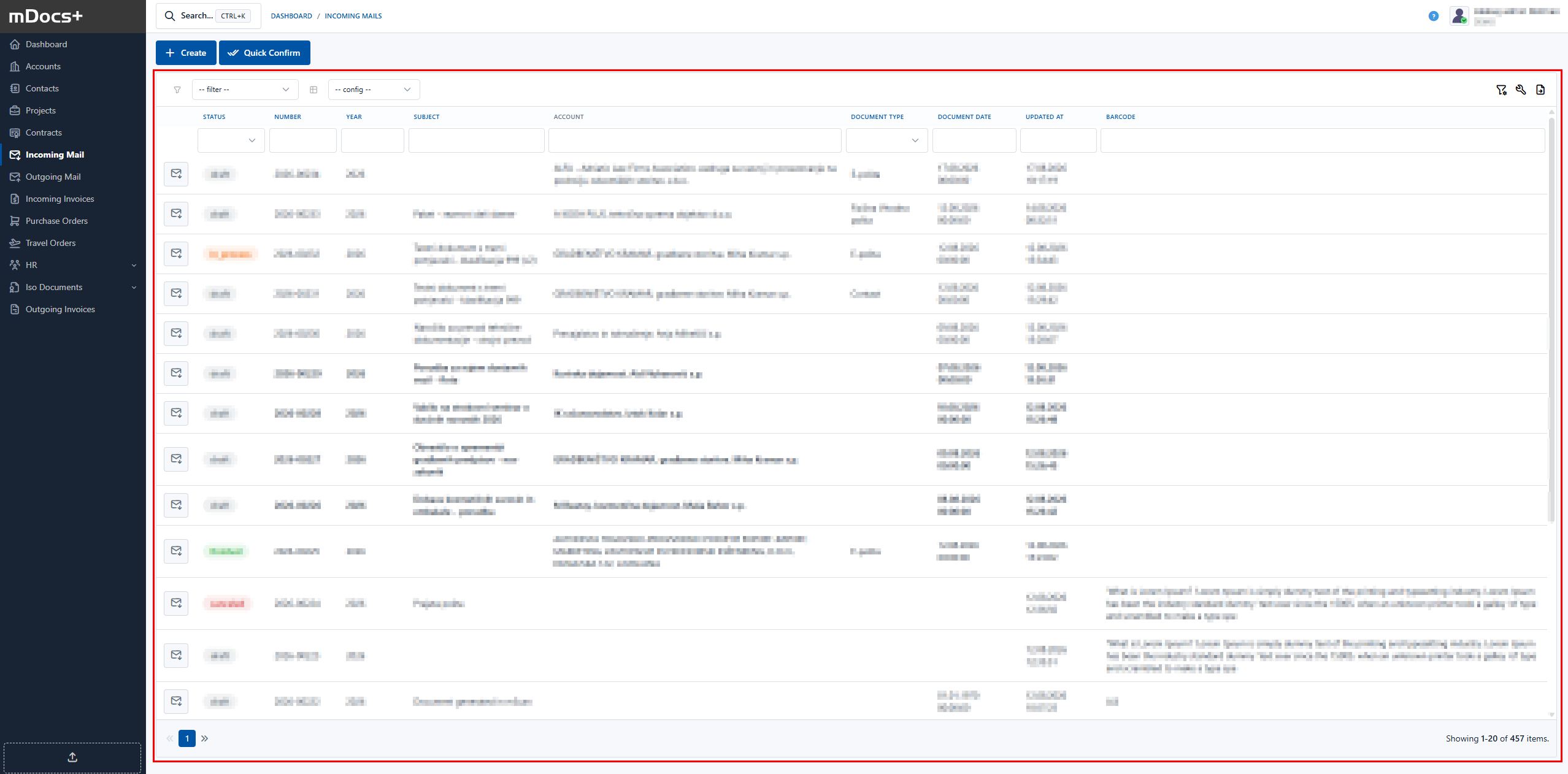
Task: Click the Subject column filter field
Action: pos(477,140)
